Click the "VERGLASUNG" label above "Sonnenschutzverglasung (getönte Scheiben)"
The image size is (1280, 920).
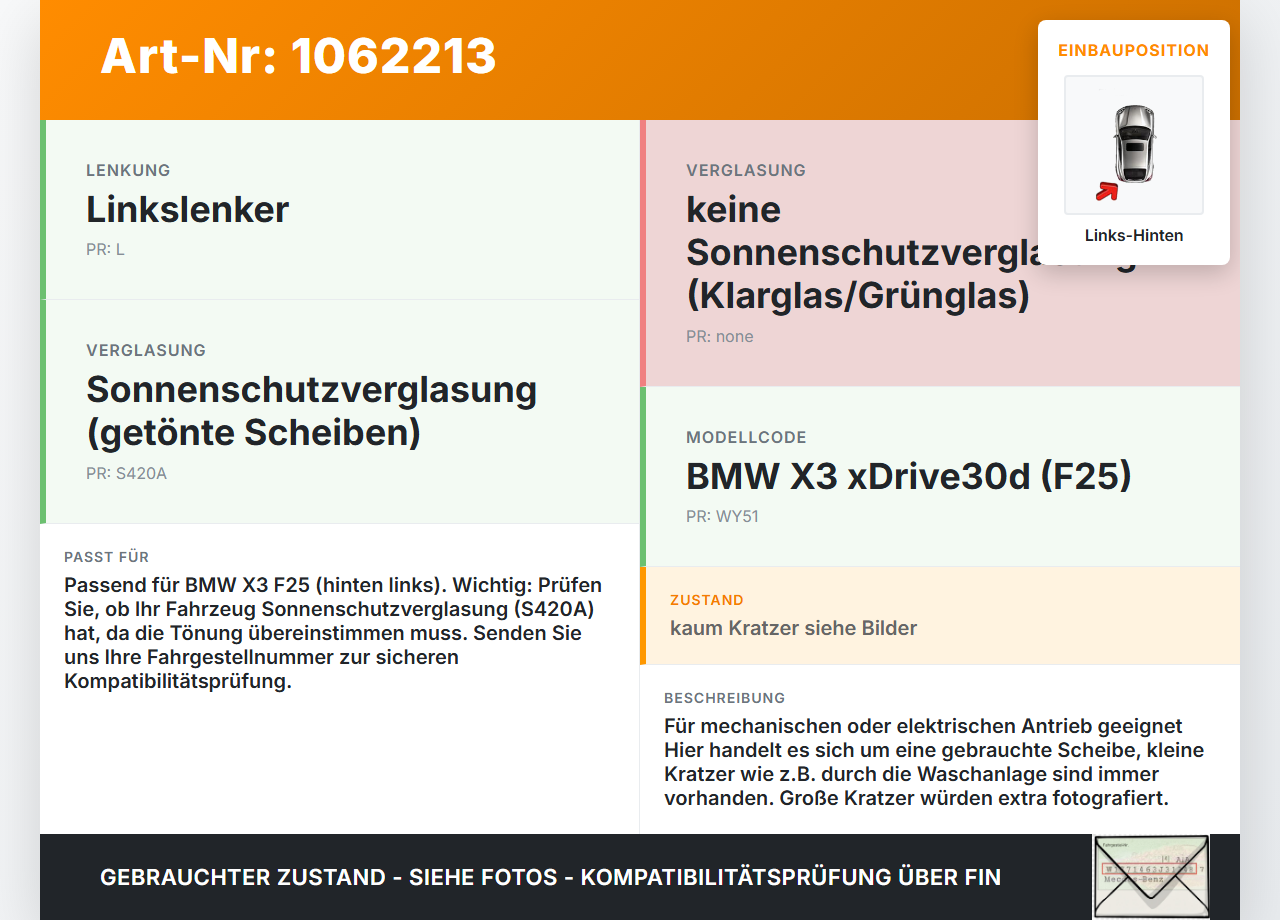[146, 350]
